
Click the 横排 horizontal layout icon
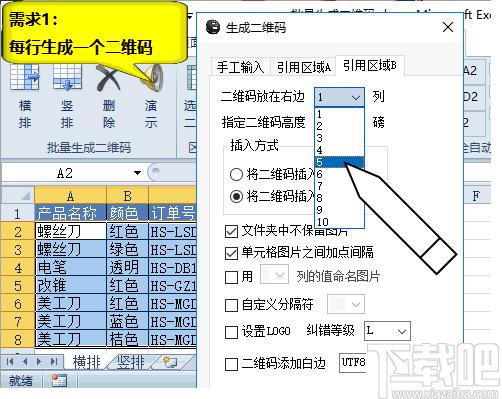click(x=25, y=77)
